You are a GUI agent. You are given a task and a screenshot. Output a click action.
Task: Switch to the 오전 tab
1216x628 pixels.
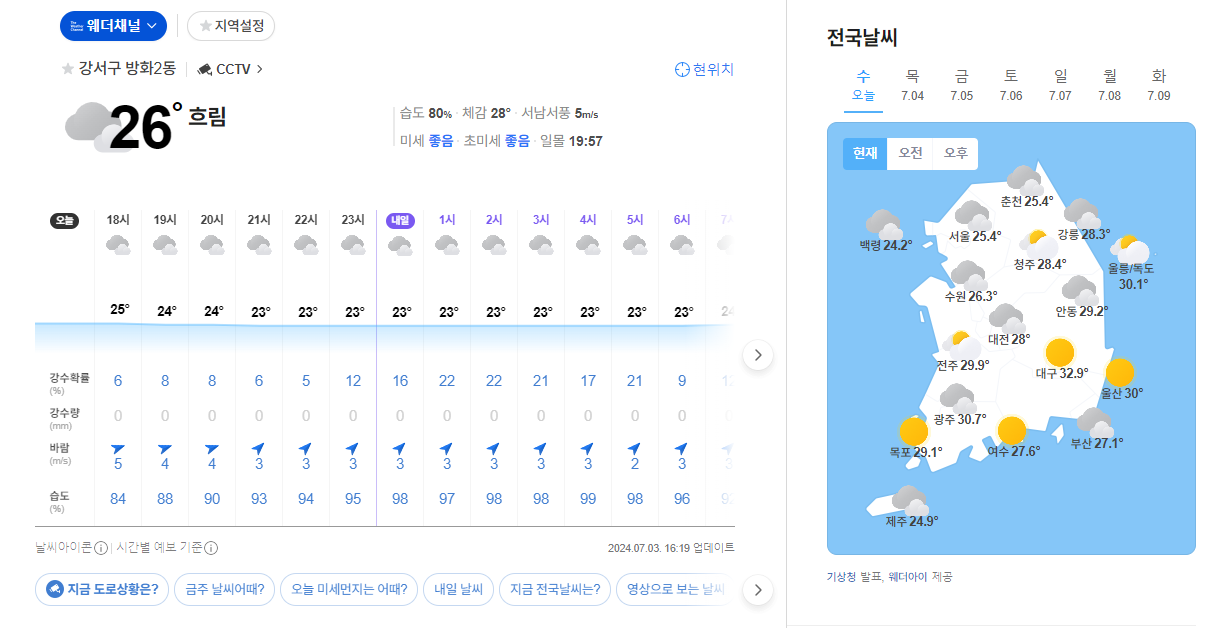[909, 155]
